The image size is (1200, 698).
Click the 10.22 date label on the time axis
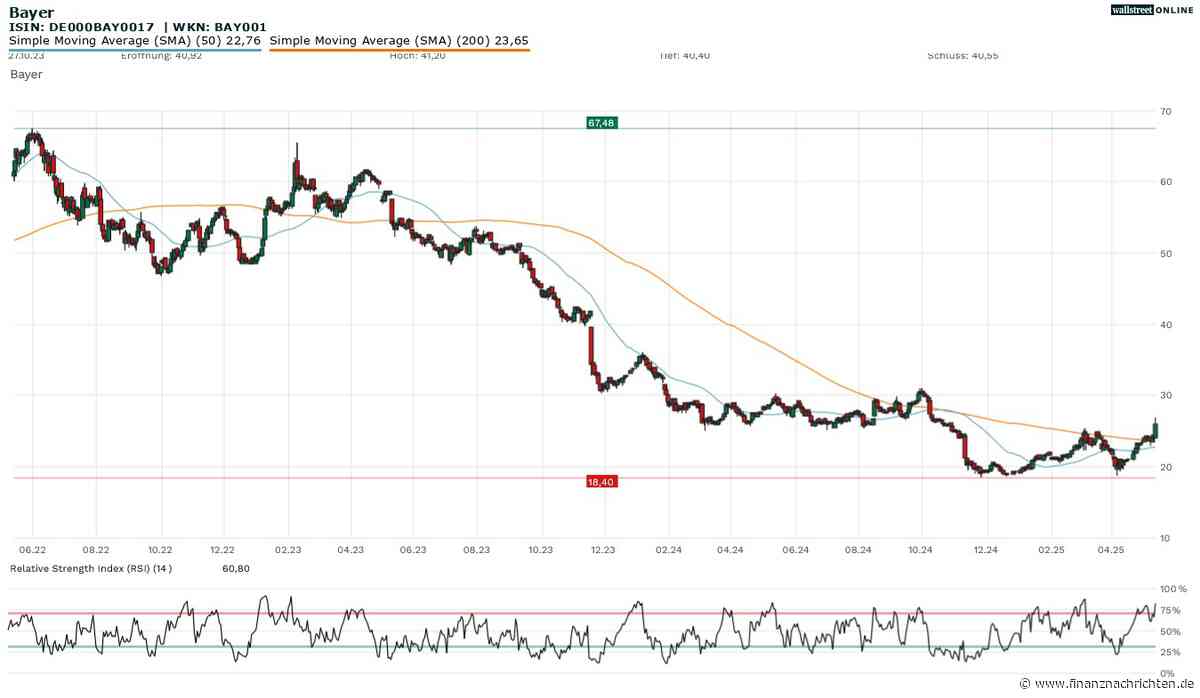160,550
